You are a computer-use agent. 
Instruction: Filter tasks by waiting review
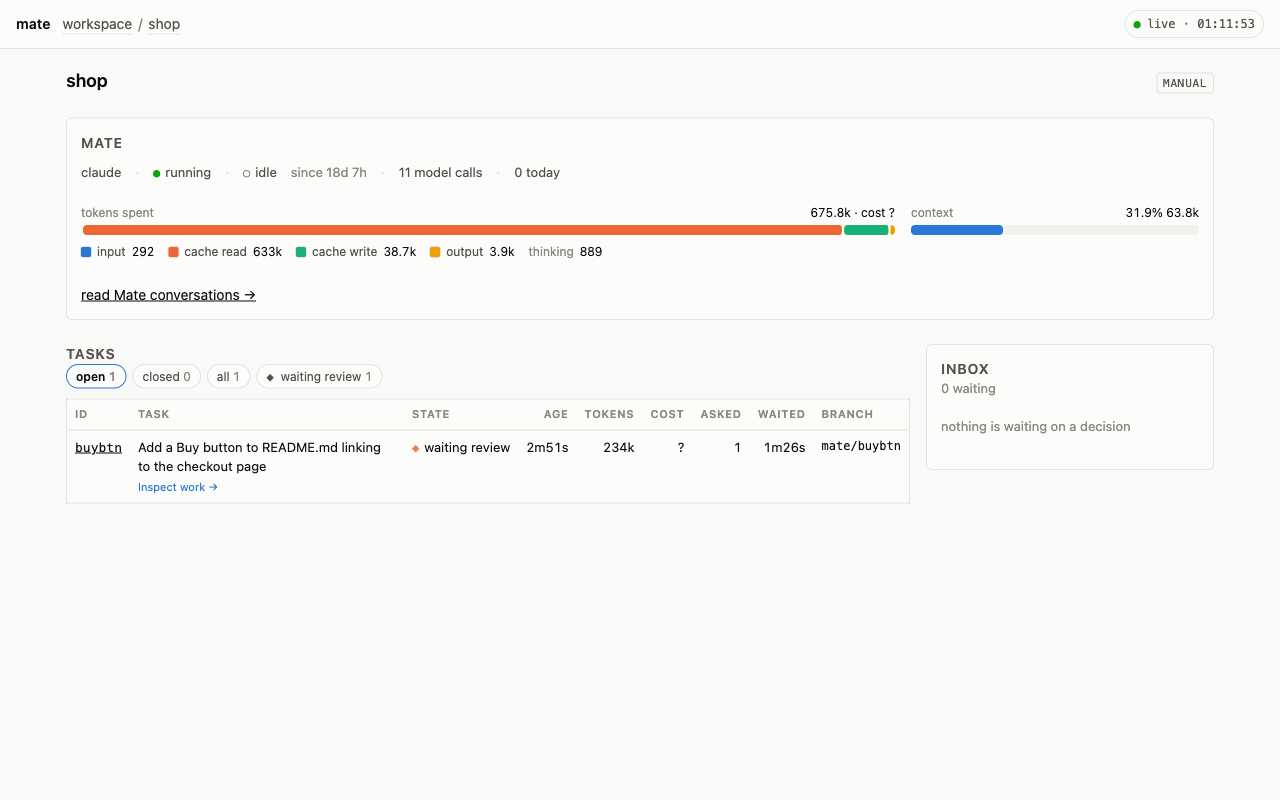point(319,377)
